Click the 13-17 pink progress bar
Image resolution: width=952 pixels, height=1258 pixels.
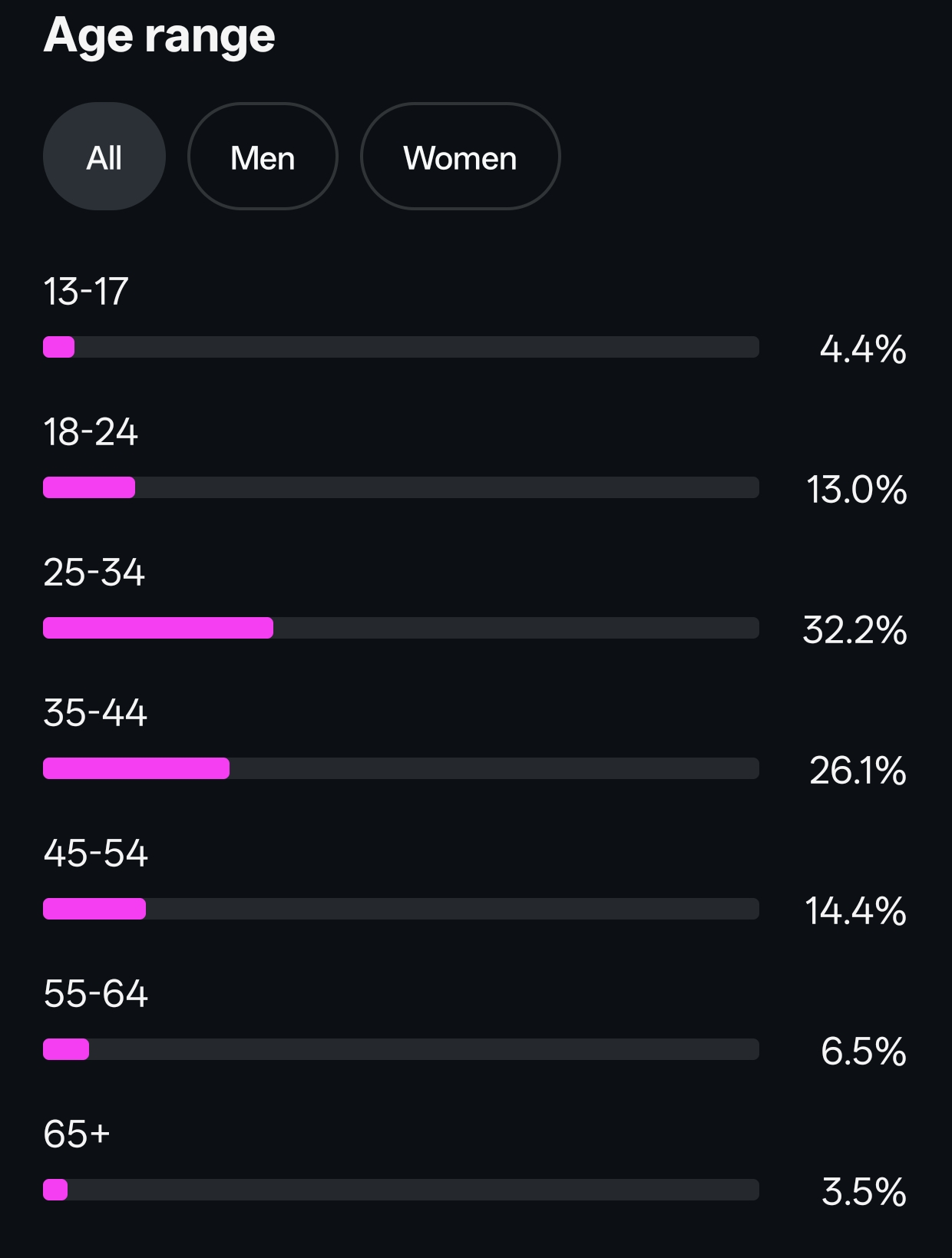[59, 347]
